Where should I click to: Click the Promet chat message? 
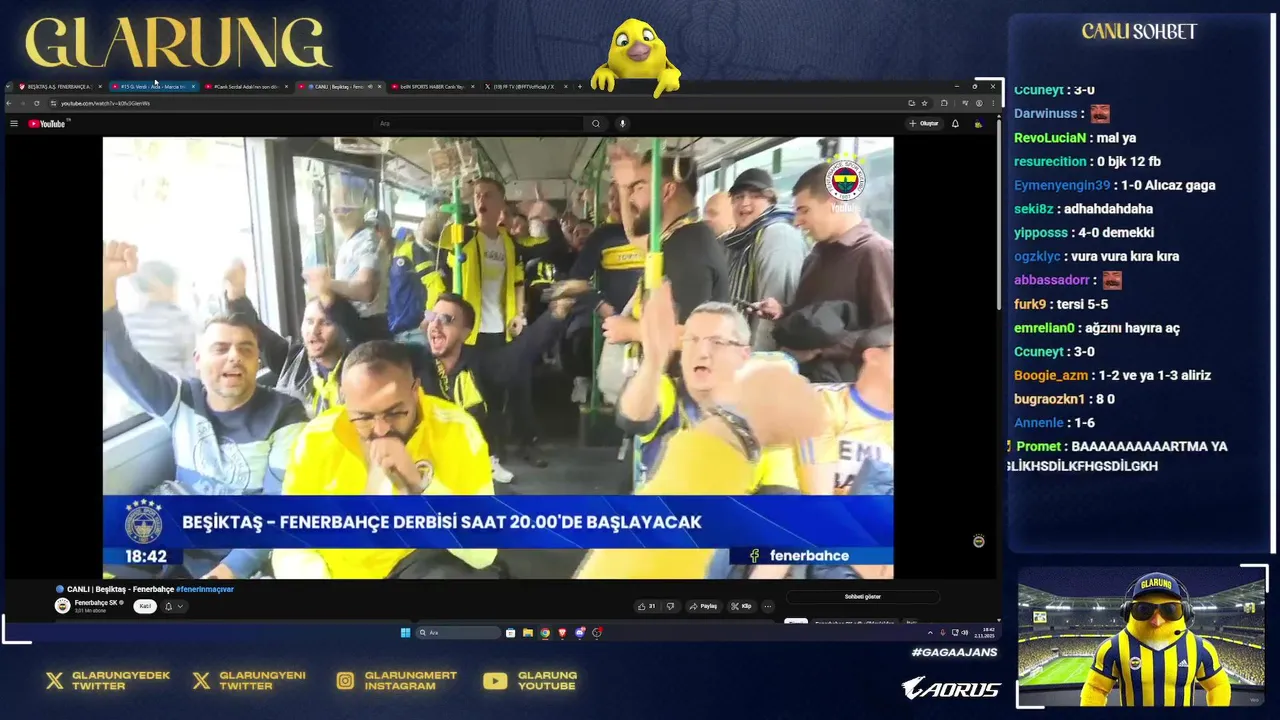coord(1118,456)
